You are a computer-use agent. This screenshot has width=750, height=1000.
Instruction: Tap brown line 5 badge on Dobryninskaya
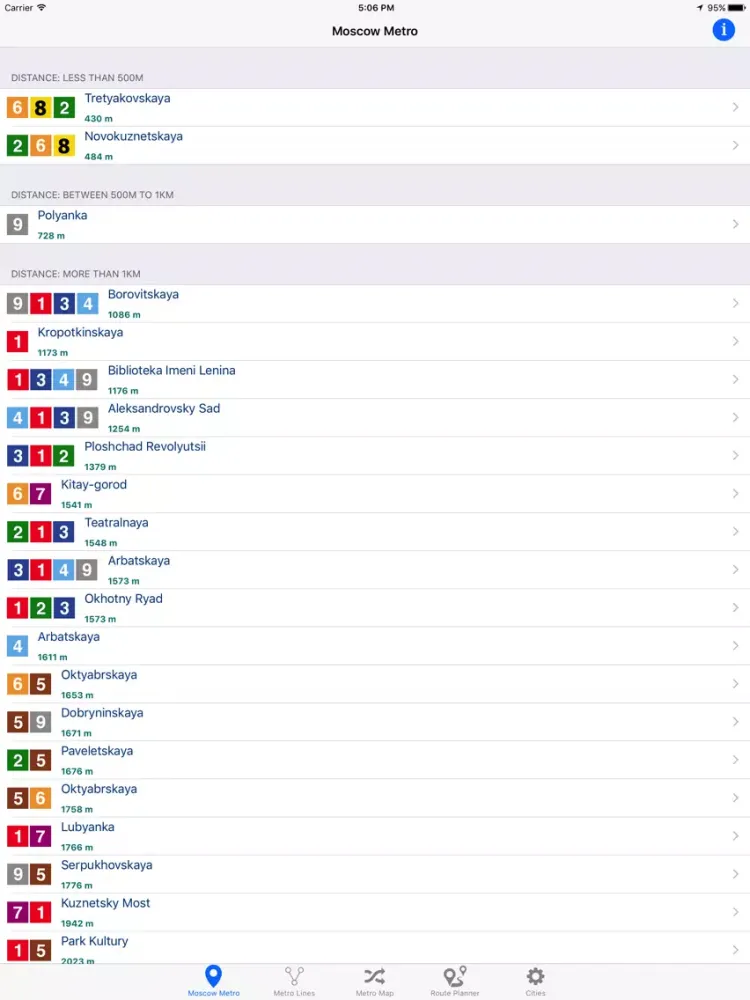pyautogui.click(x=17, y=723)
